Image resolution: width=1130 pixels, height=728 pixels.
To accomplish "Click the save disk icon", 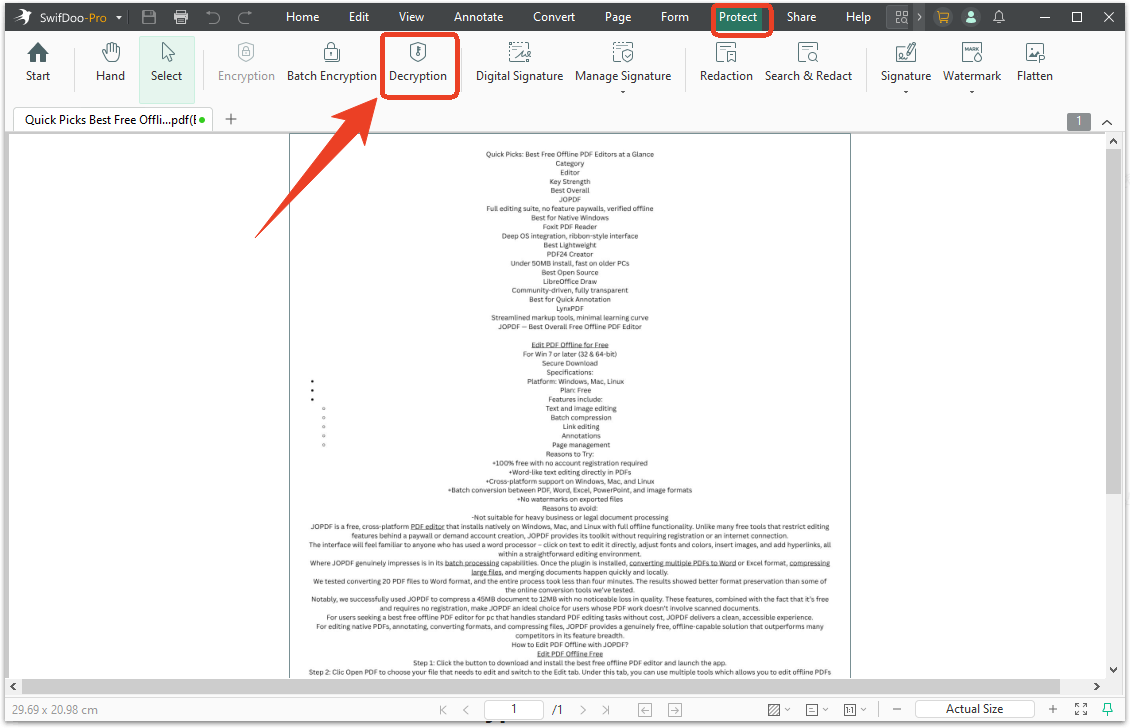I will 148,17.
